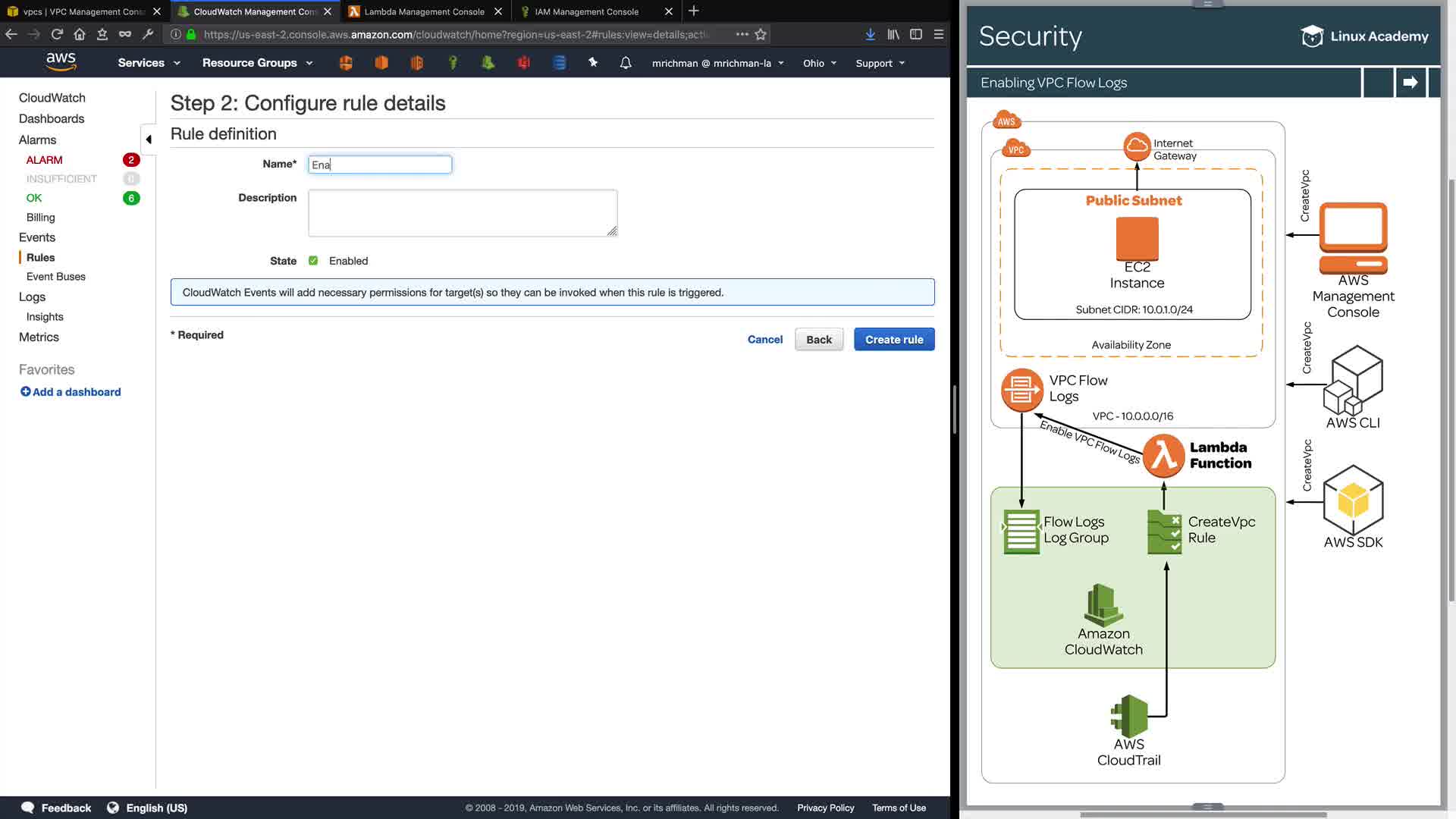Screen dimensions: 1456x819
Task: Click the AWS logo home icon
Action: point(61,61)
